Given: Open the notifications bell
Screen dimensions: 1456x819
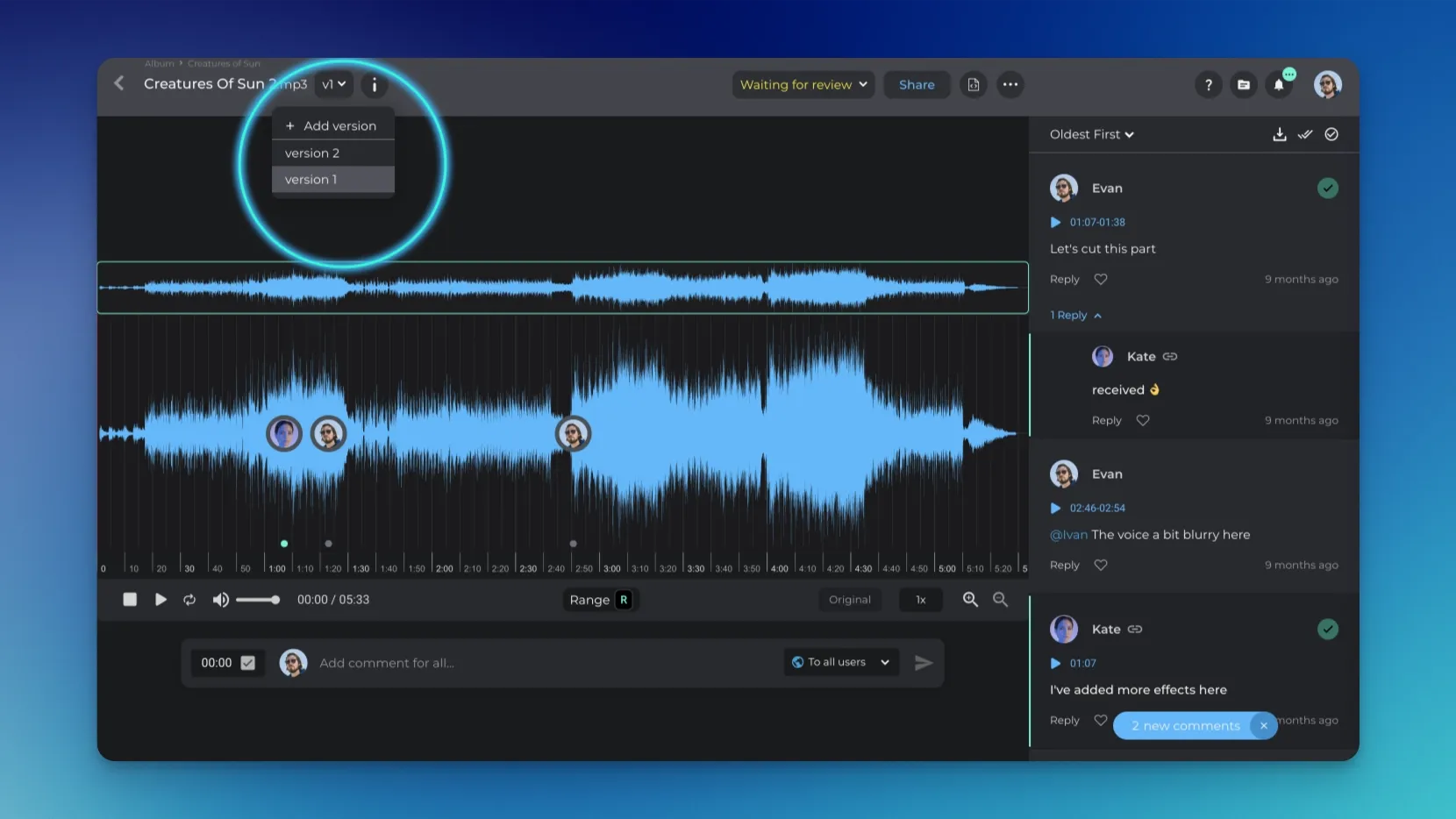Looking at the screenshot, I should pos(1279,85).
